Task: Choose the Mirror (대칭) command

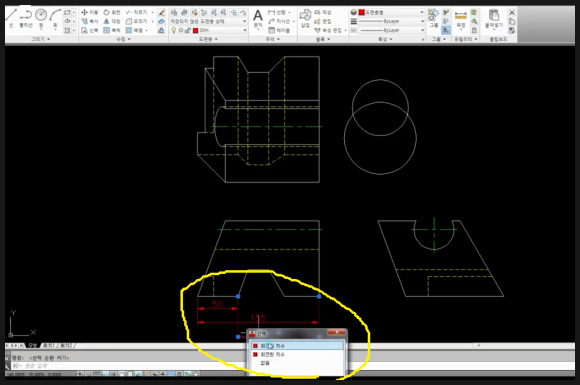Action: tap(112, 21)
